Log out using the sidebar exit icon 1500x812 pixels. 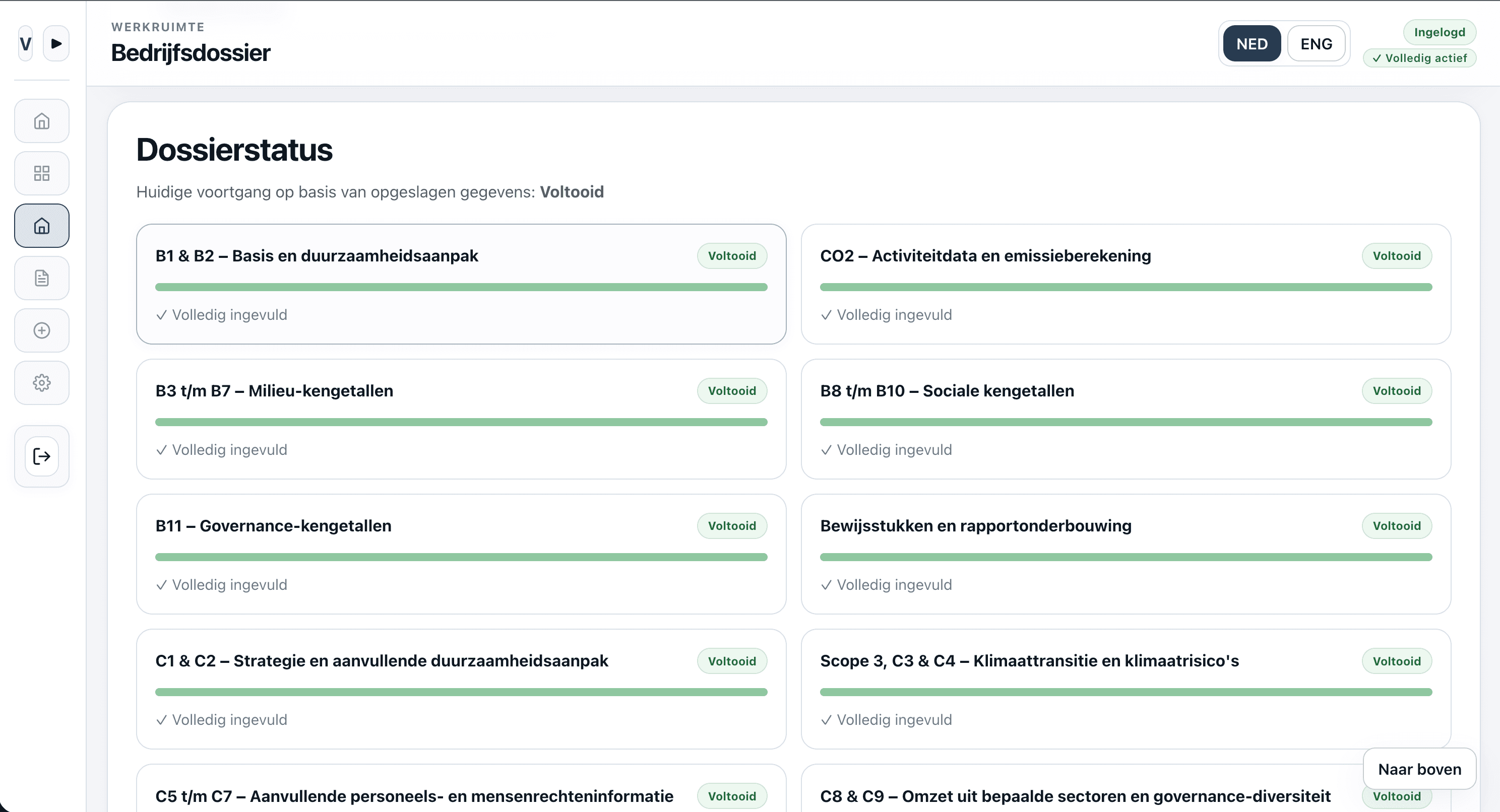point(41,456)
